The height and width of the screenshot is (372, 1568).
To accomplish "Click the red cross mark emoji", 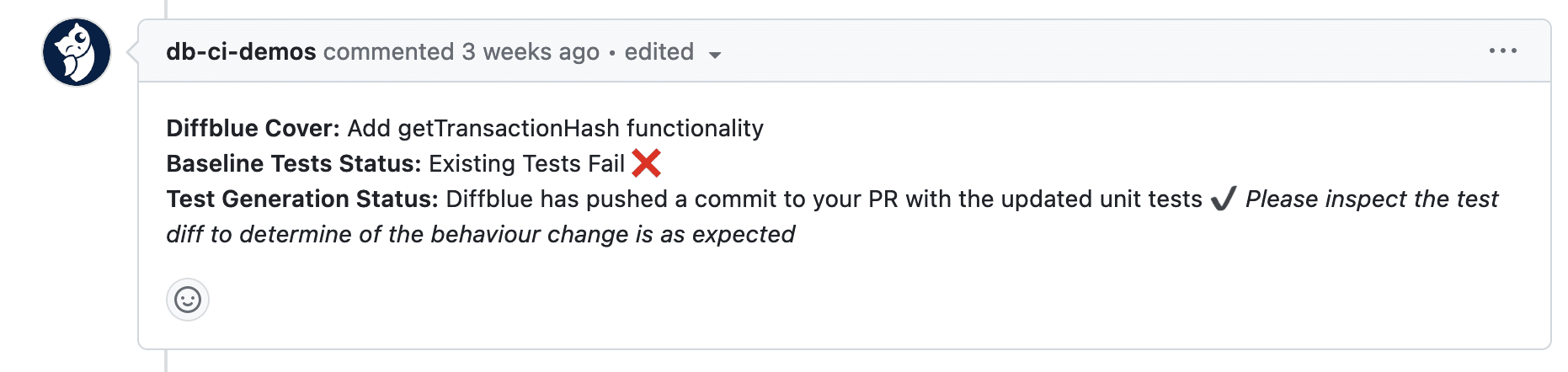I will point(646,162).
